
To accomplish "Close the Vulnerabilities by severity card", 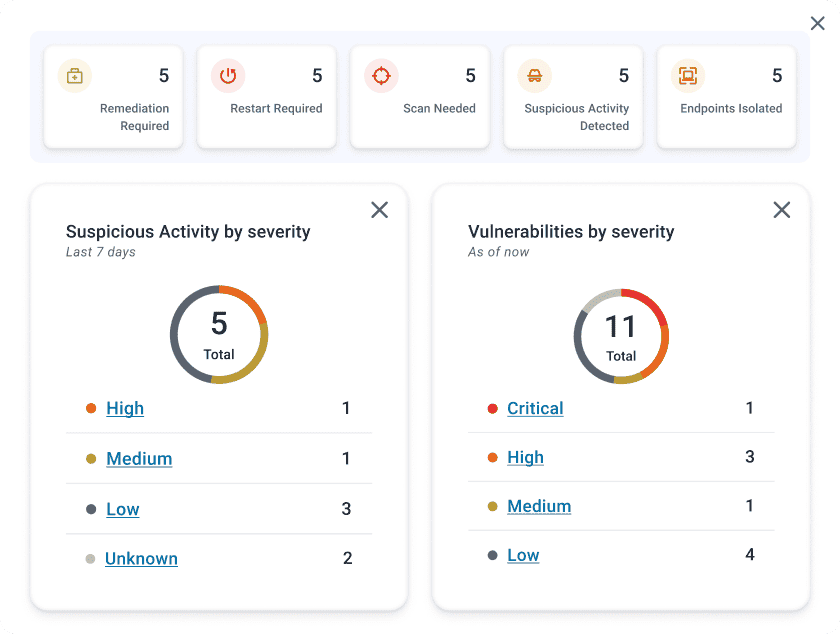I will (x=782, y=210).
